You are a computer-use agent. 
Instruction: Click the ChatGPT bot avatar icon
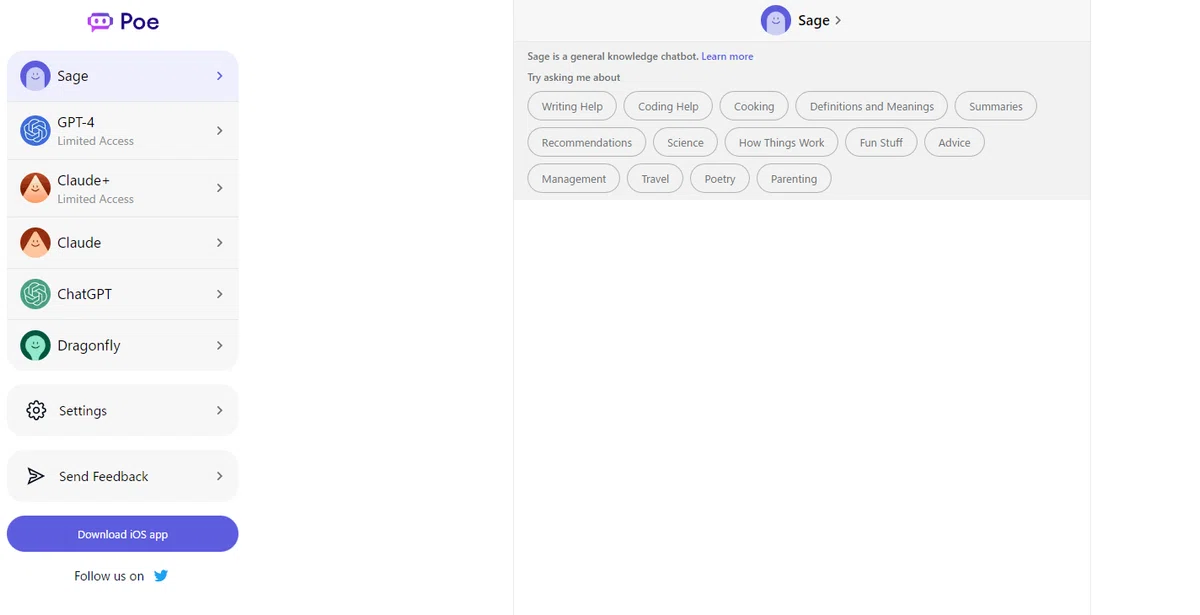pos(35,294)
